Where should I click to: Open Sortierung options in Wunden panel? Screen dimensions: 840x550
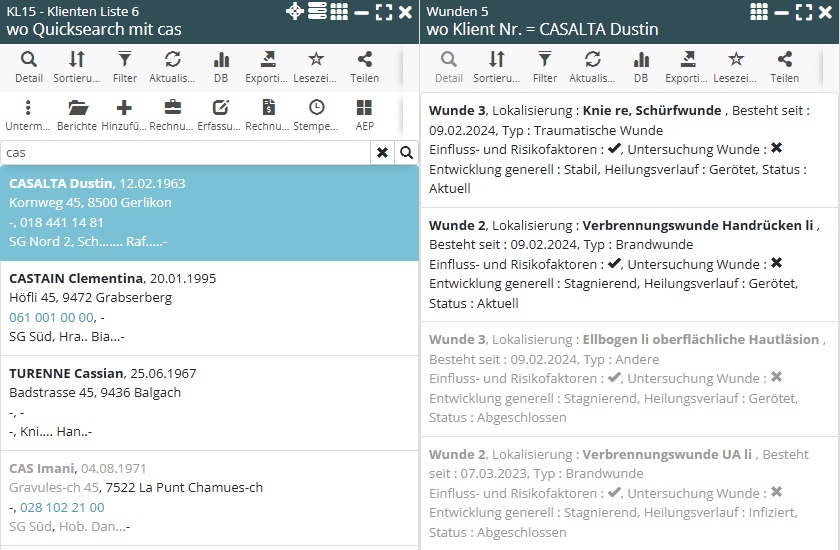pyautogui.click(x=496, y=66)
